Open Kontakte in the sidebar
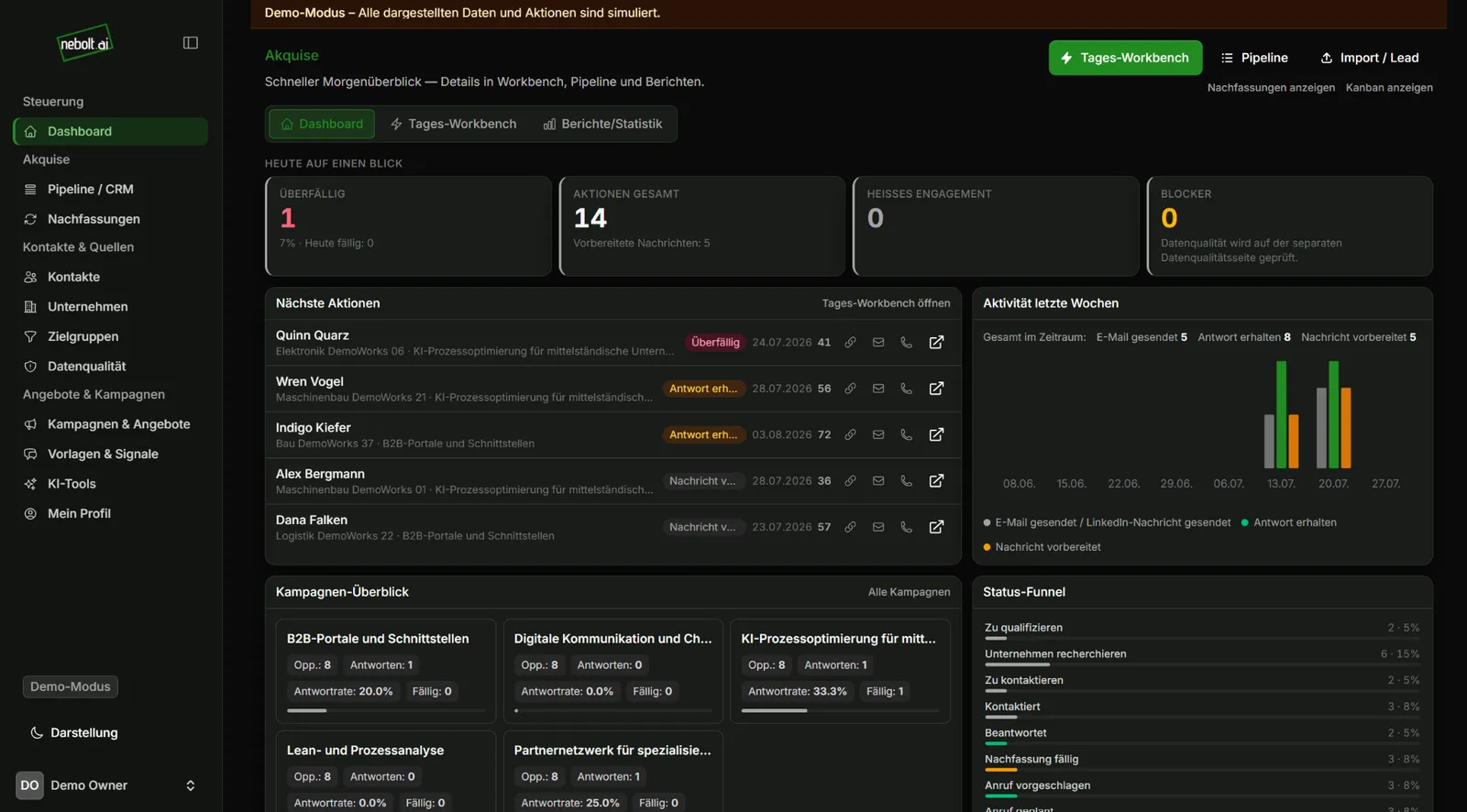This screenshot has width=1467, height=812. (x=110, y=277)
